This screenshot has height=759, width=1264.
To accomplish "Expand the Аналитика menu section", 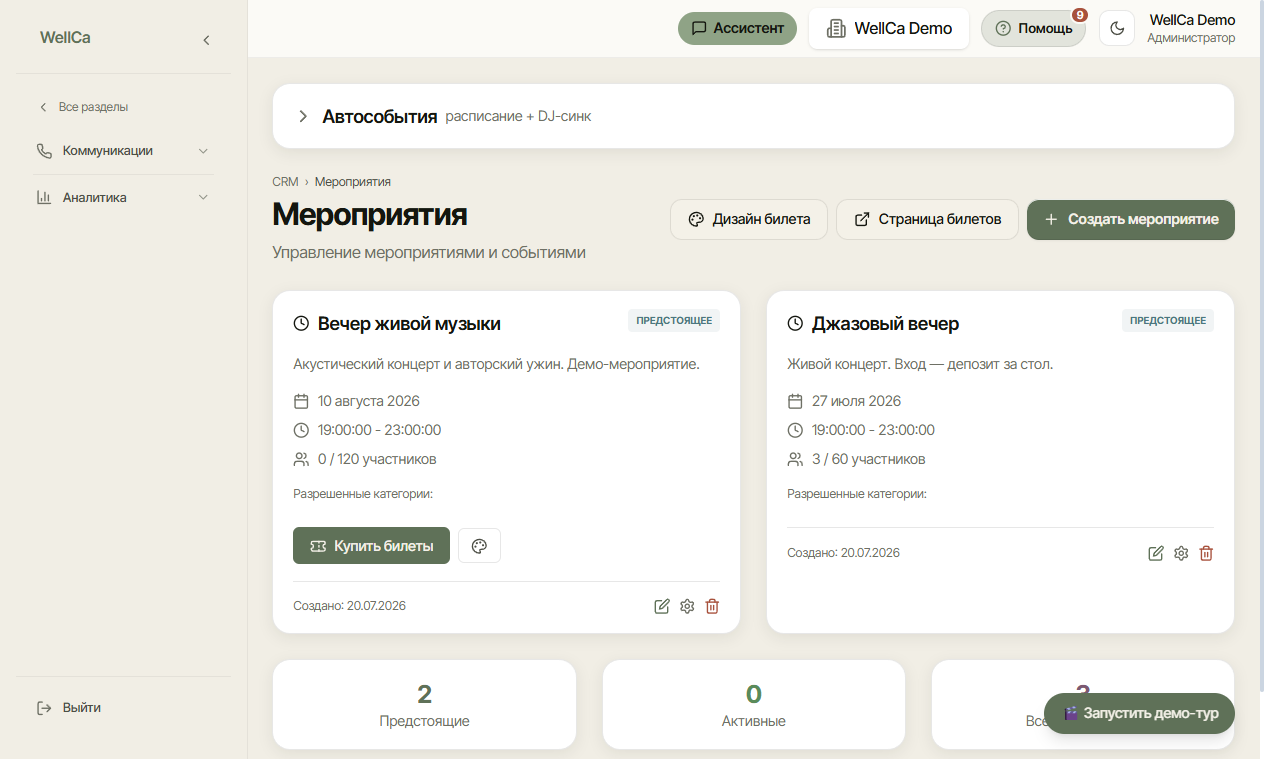I will [124, 197].
